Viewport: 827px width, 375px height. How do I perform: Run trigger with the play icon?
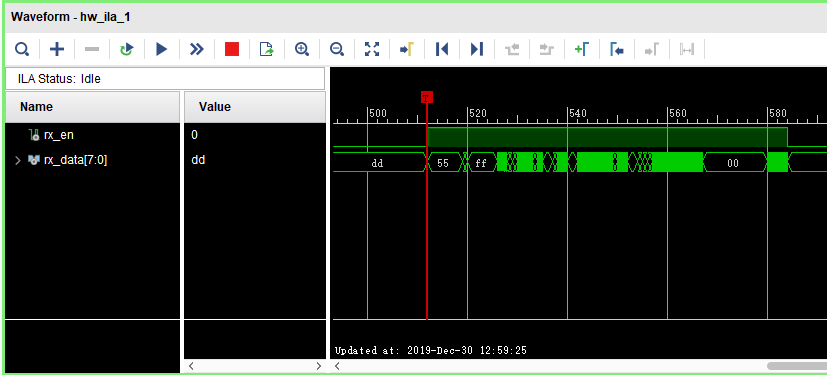point(161,50)
